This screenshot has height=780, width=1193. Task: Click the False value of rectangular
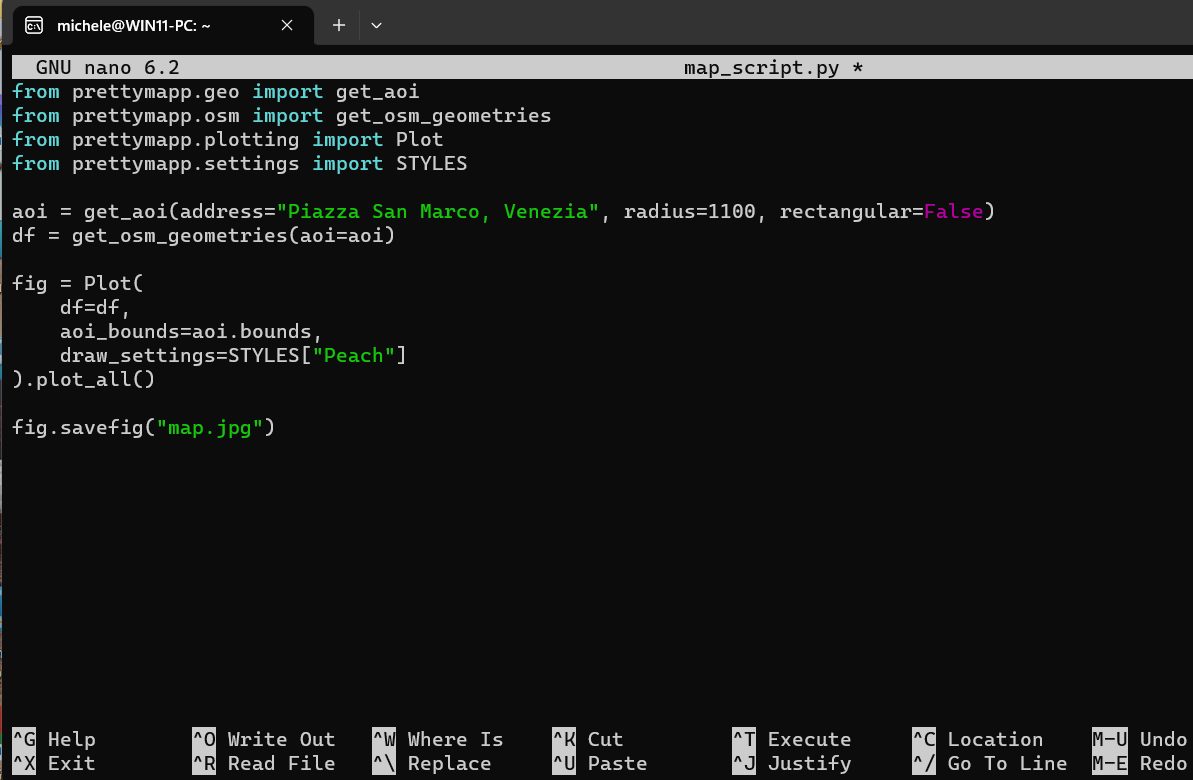pos(953,212)
